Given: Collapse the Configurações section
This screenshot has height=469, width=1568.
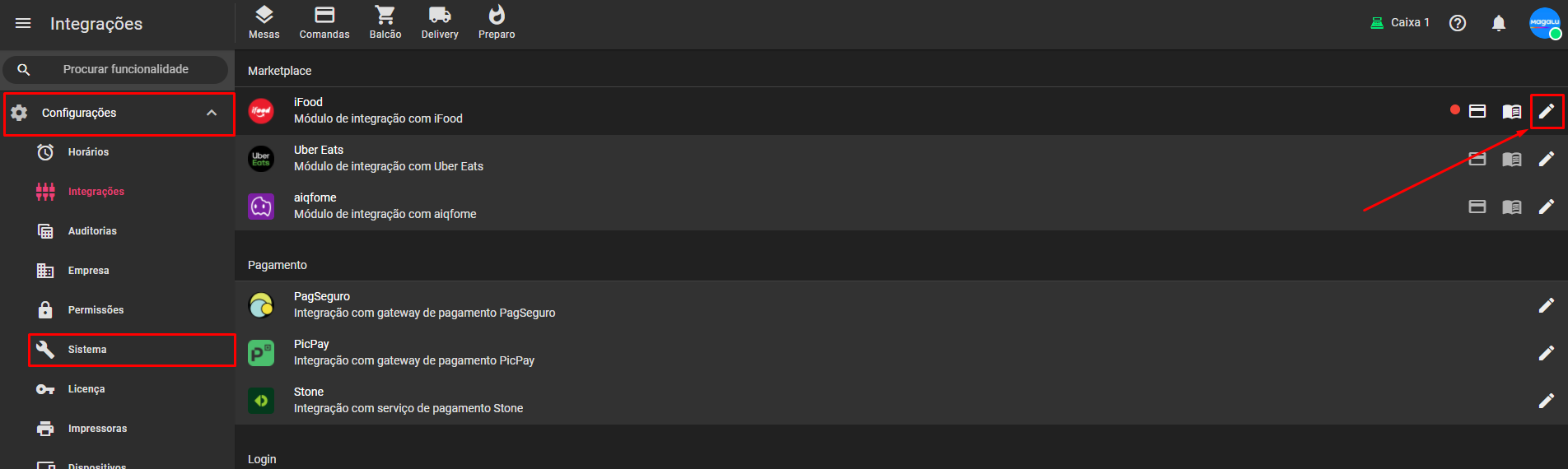Looking at the screenshot, I should tap(212, 113).
